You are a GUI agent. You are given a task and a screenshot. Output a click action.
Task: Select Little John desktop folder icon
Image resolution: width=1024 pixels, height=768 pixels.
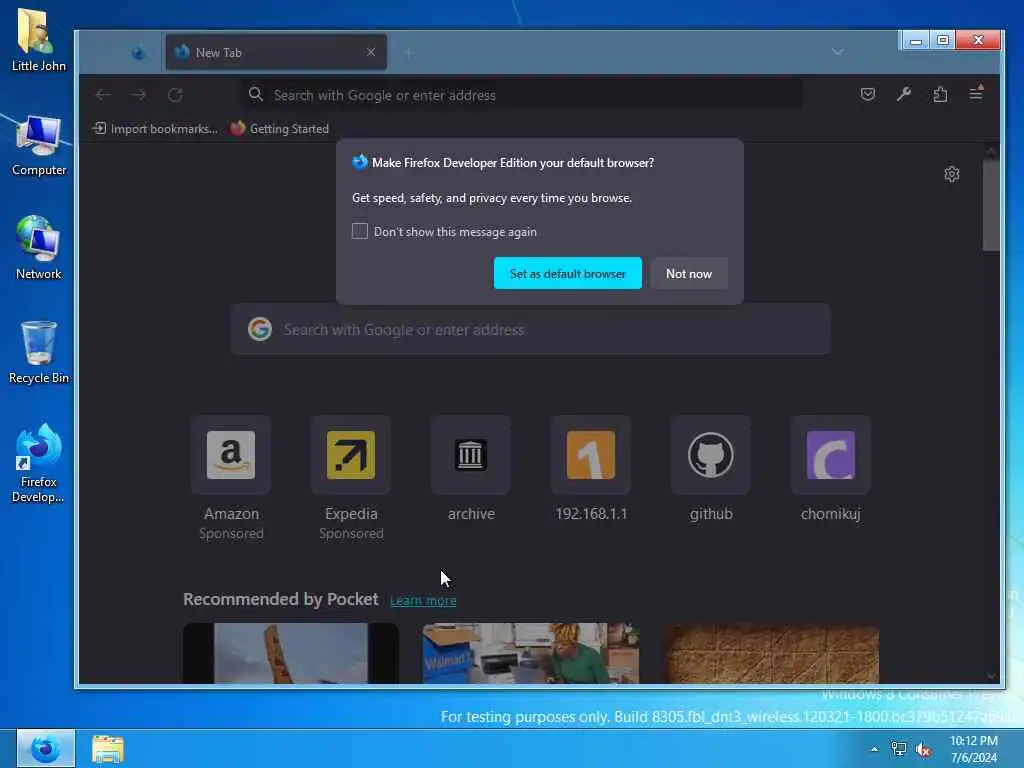click(39, 40)
